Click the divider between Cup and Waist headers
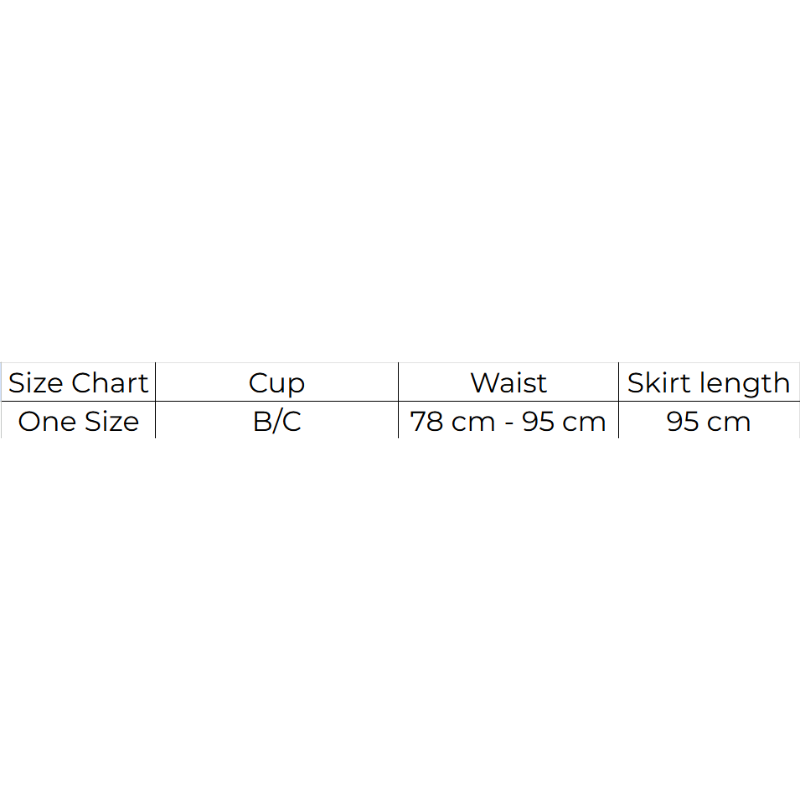The height and width of the screenshot is (800, 800). (398, 382)
